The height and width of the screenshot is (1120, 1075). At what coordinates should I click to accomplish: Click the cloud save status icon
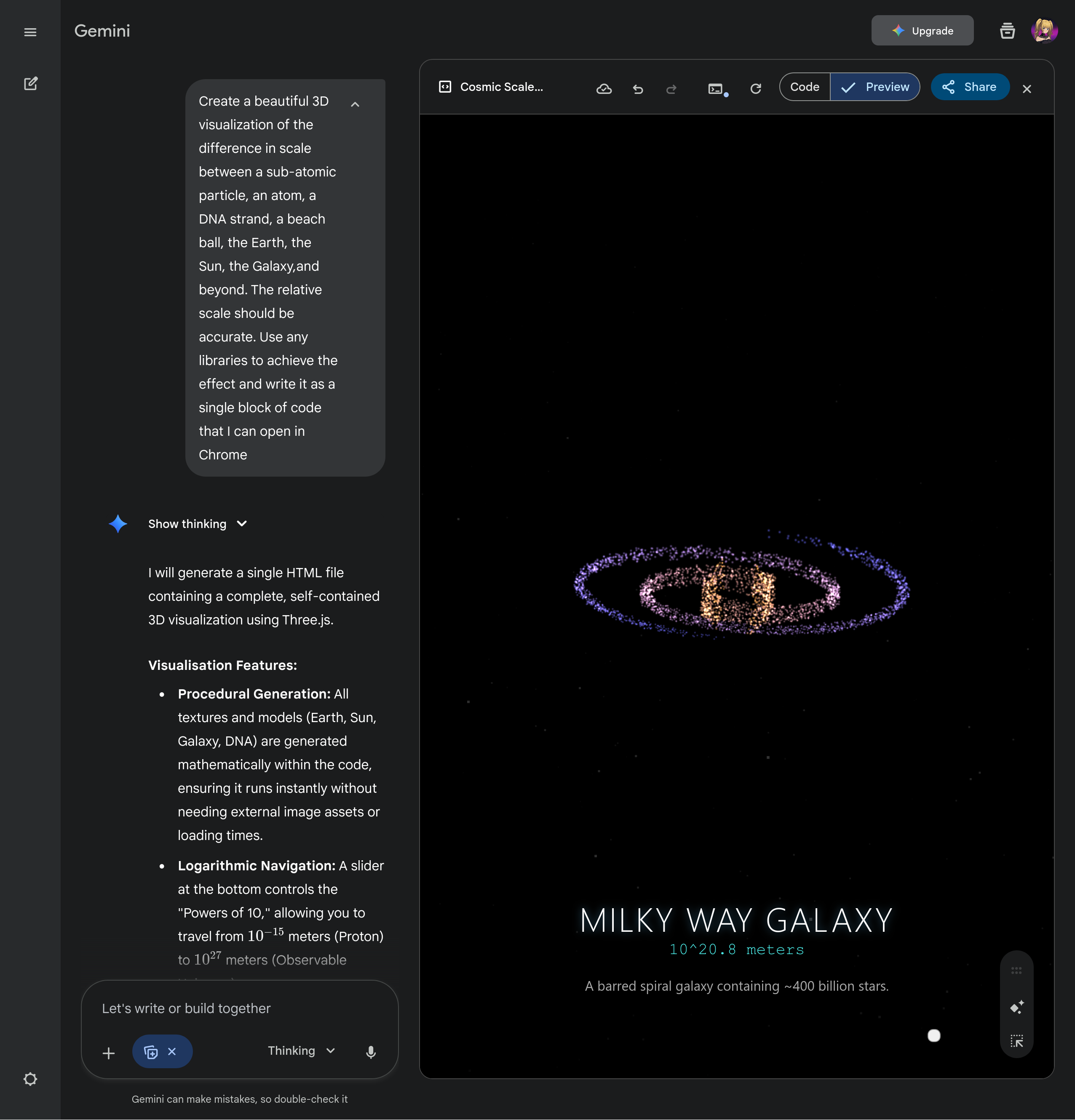(x=604, y=88)
